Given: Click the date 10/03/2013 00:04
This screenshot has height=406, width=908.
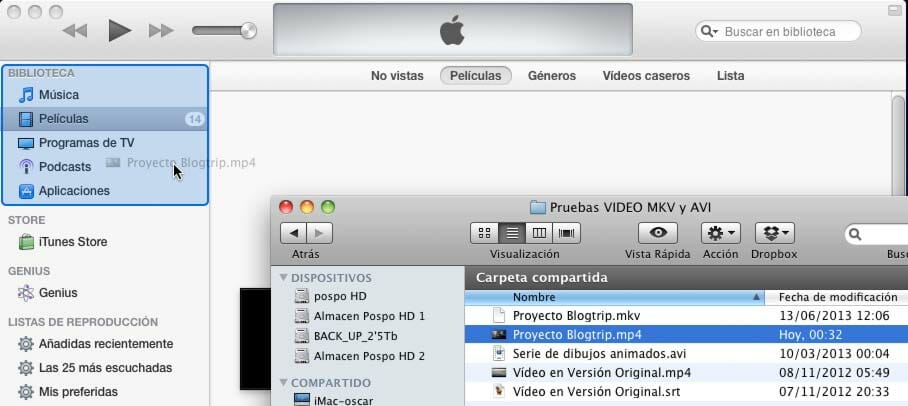Looking at the screenshot, I should click(834, 353).
